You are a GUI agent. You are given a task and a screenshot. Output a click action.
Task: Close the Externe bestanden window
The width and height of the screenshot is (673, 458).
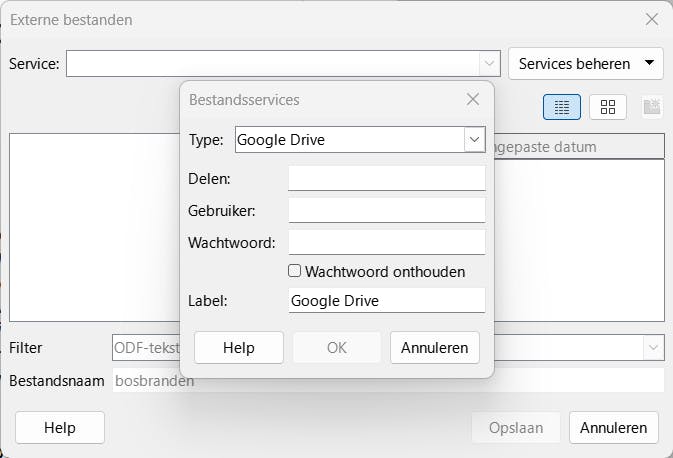pos(652,19)
